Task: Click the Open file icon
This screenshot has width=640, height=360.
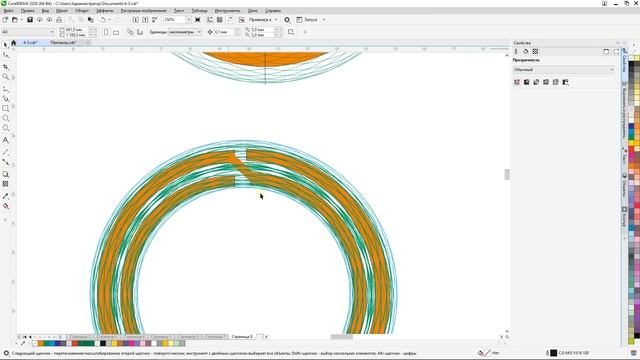Action: (x=15, y=20)
